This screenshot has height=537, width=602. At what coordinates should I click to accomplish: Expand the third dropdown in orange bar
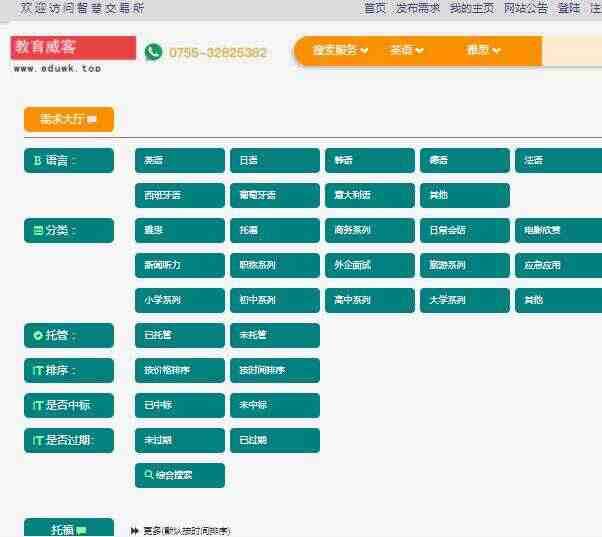pyautogui.click(x=483, y=50)
